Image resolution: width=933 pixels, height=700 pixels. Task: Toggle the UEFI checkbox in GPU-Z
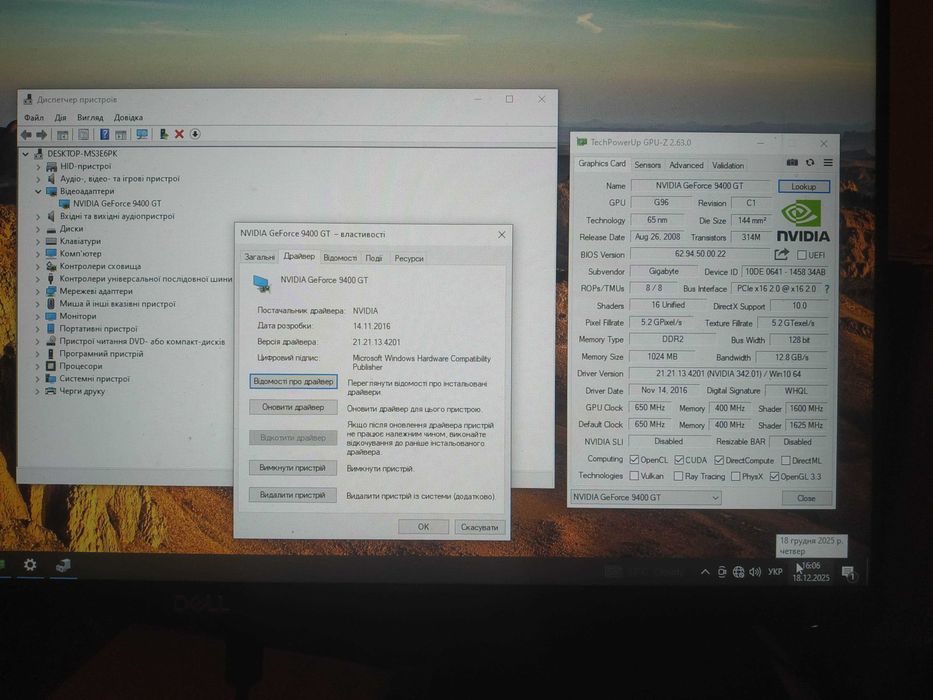point(801,255)
